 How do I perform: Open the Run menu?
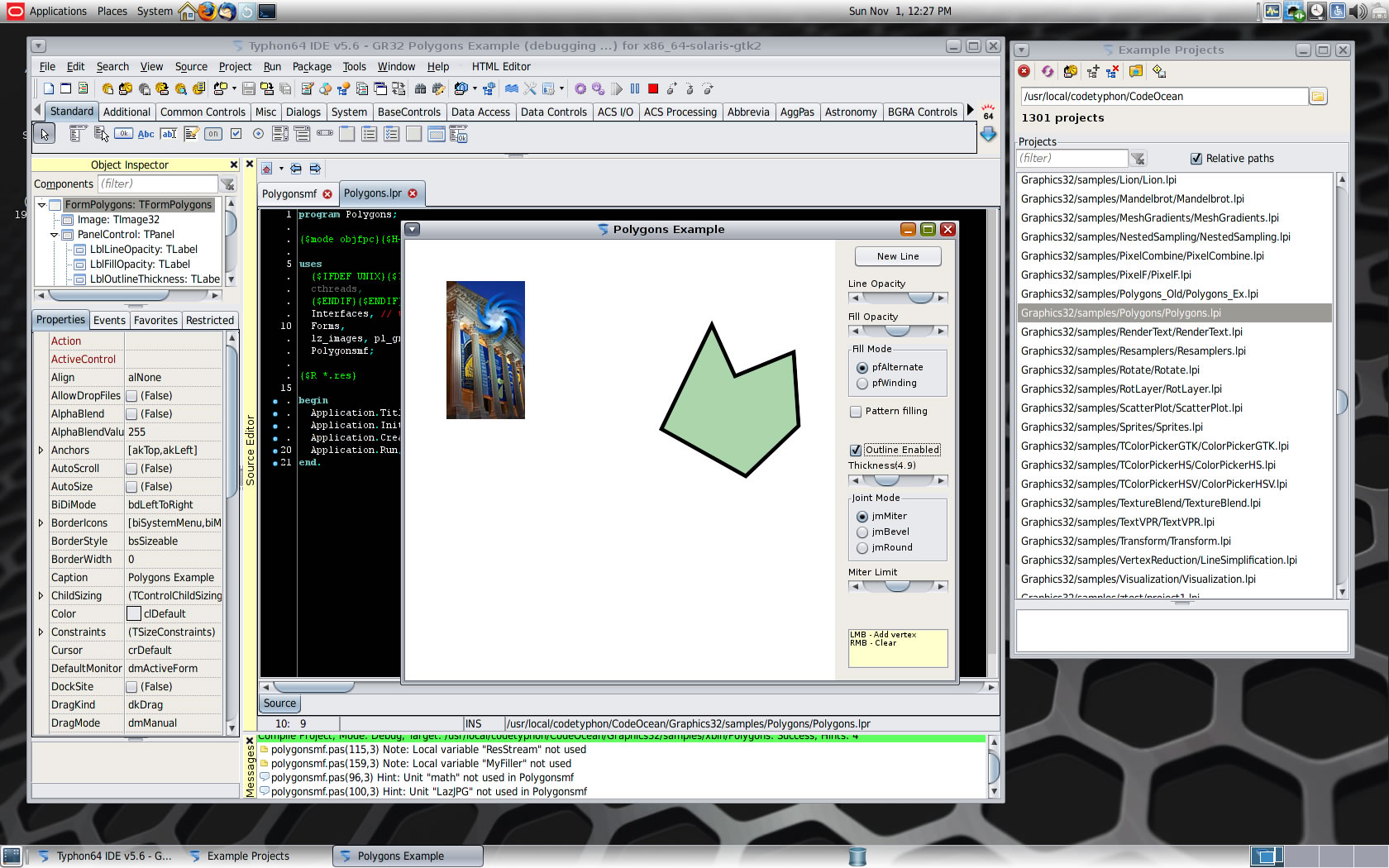(x=272, y=67)
